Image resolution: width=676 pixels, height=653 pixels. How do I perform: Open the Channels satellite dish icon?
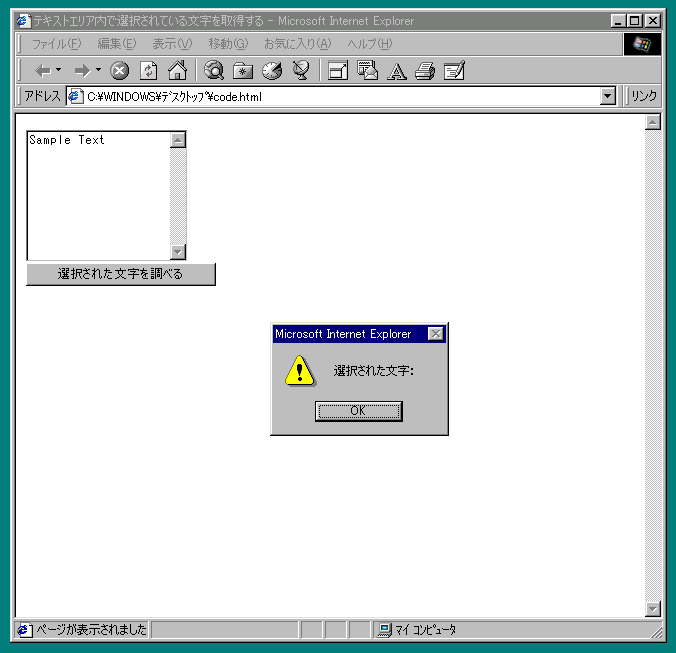point(301,70)
